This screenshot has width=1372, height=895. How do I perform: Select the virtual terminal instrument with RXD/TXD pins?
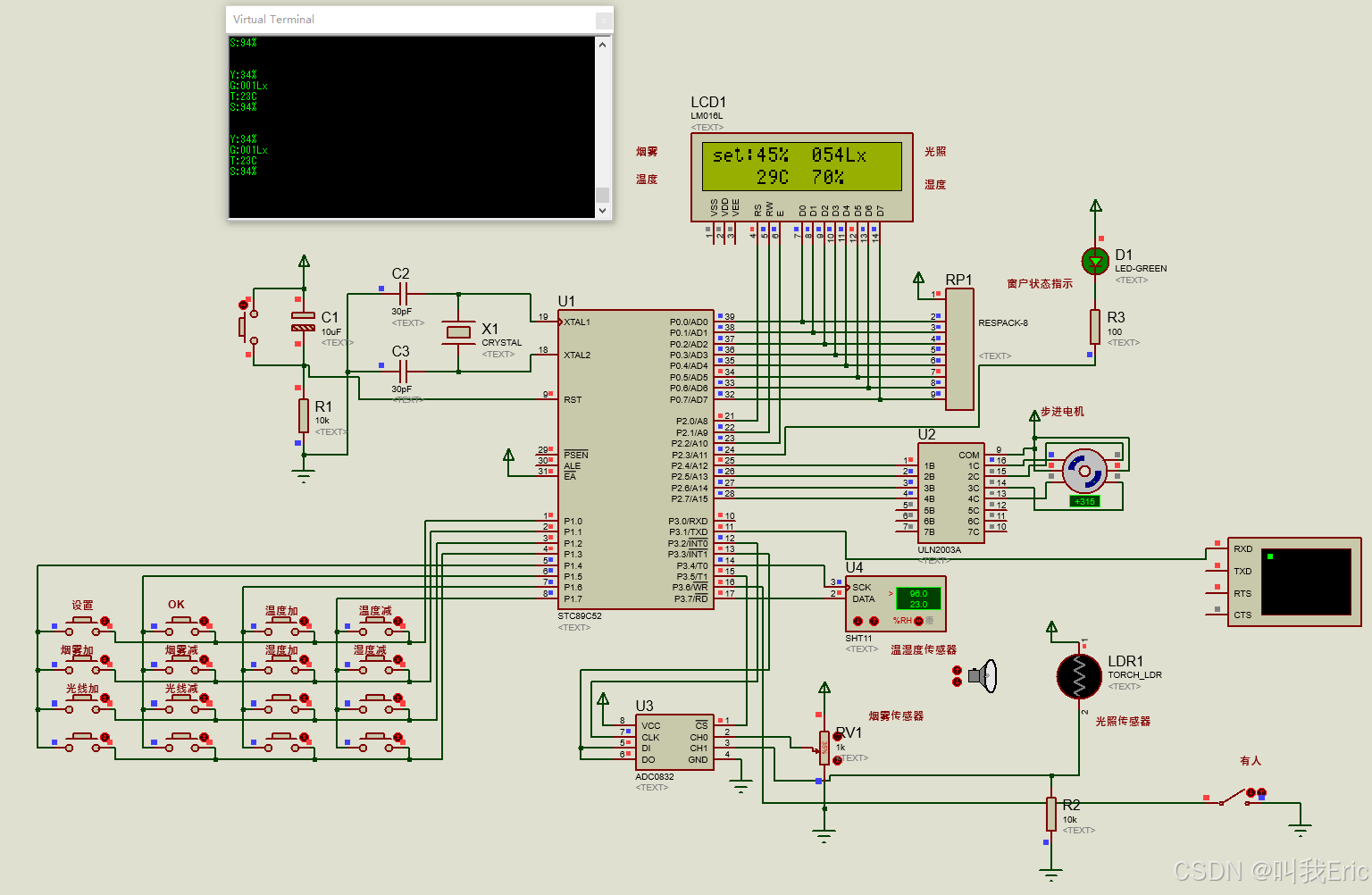pos(1294,581)
